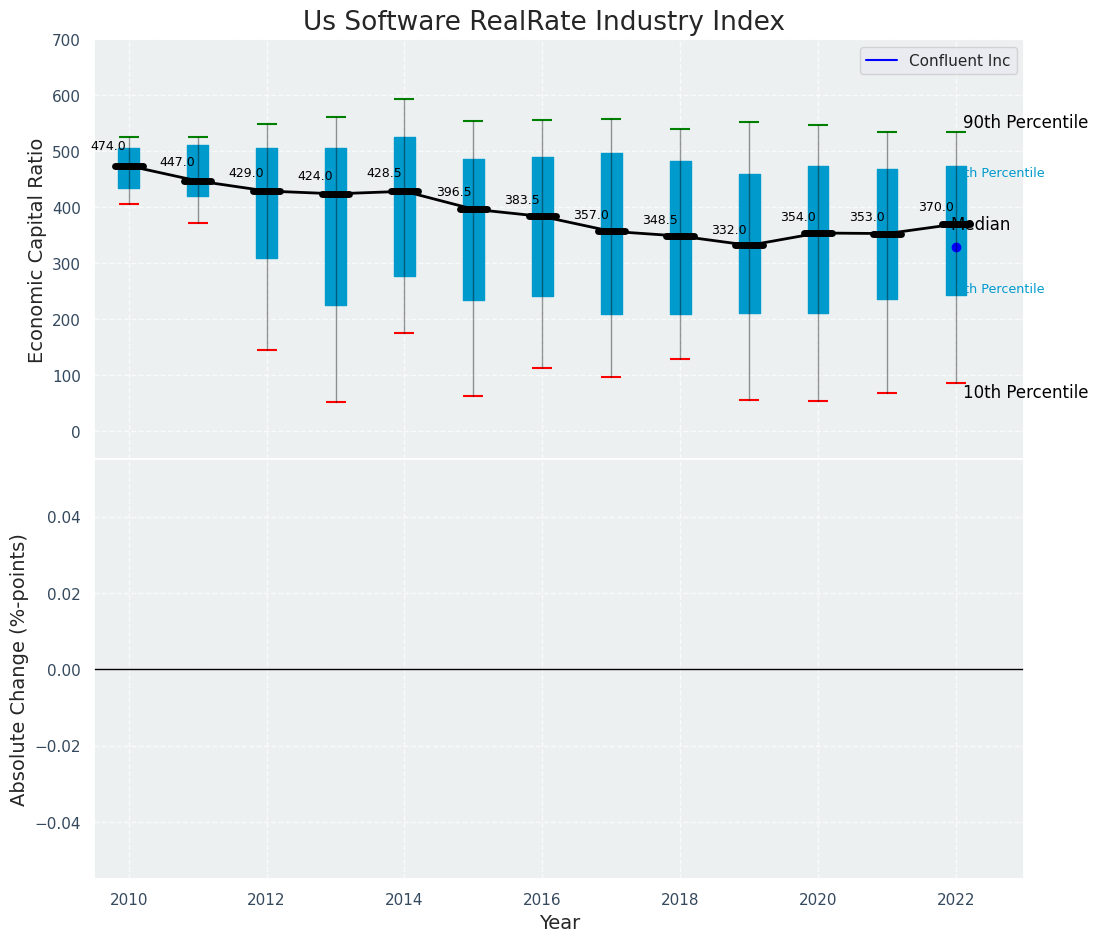This screenshot has height=942, width=1098.
Task: Click the 370.0 median label for 2022
Action: 936,207
